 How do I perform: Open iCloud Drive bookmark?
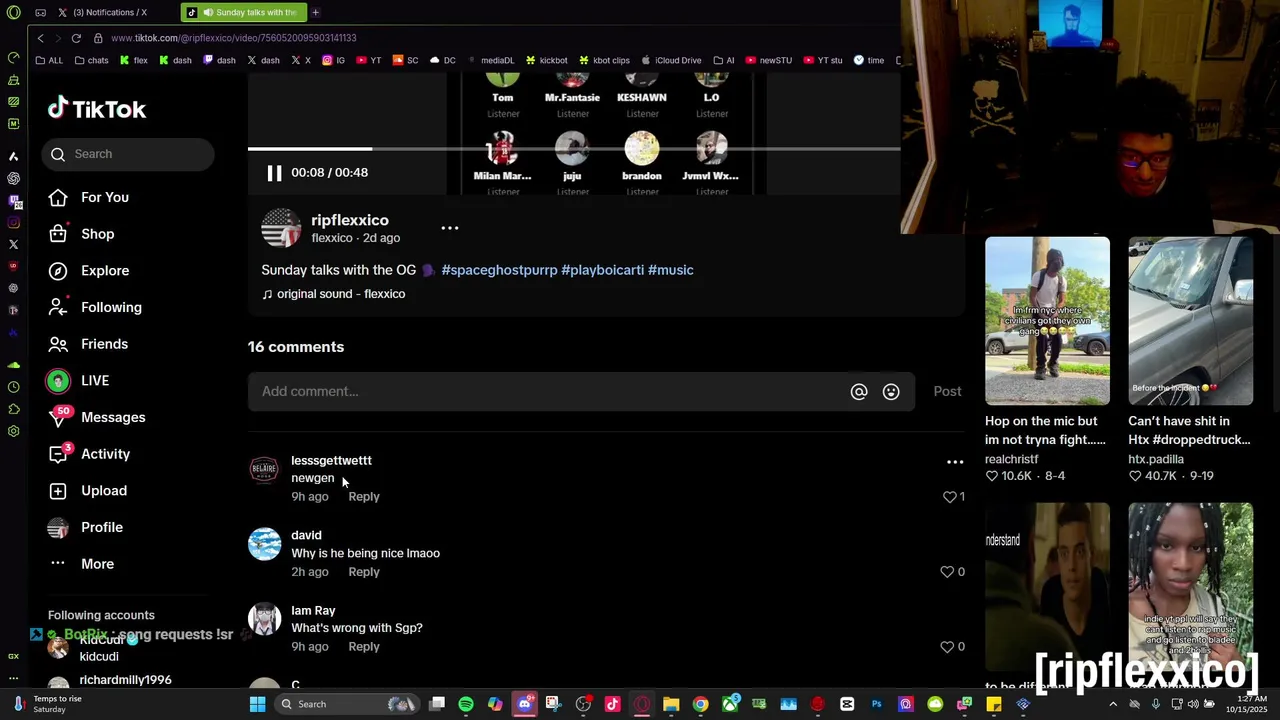coord(671,60)
